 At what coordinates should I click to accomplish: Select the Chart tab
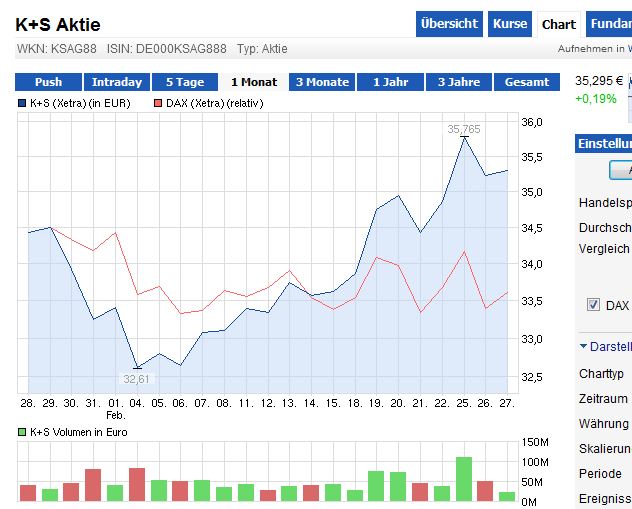pyautogui.click(x=559, y=25)
